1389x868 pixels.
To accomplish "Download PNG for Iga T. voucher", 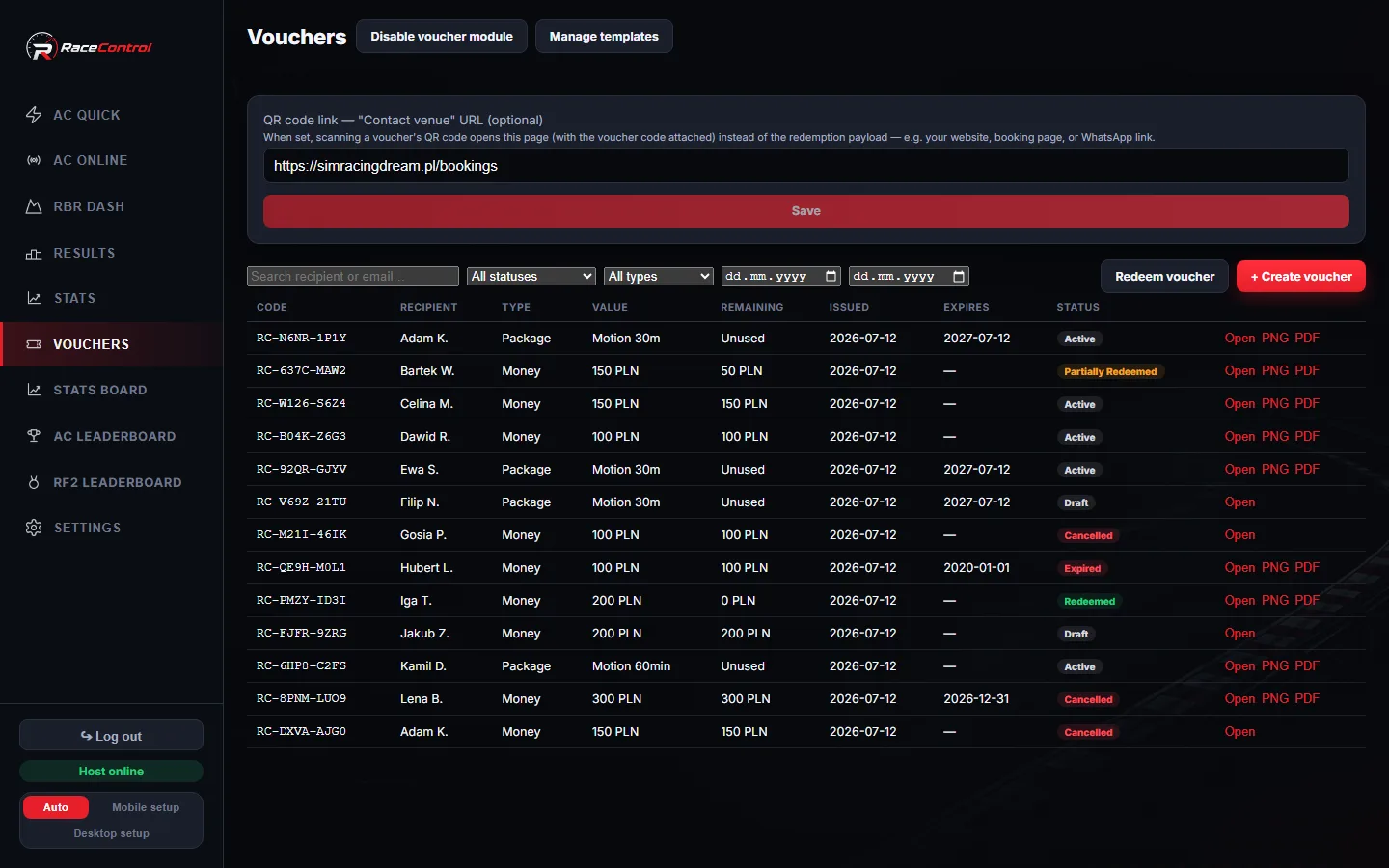I will point(1275,600).
